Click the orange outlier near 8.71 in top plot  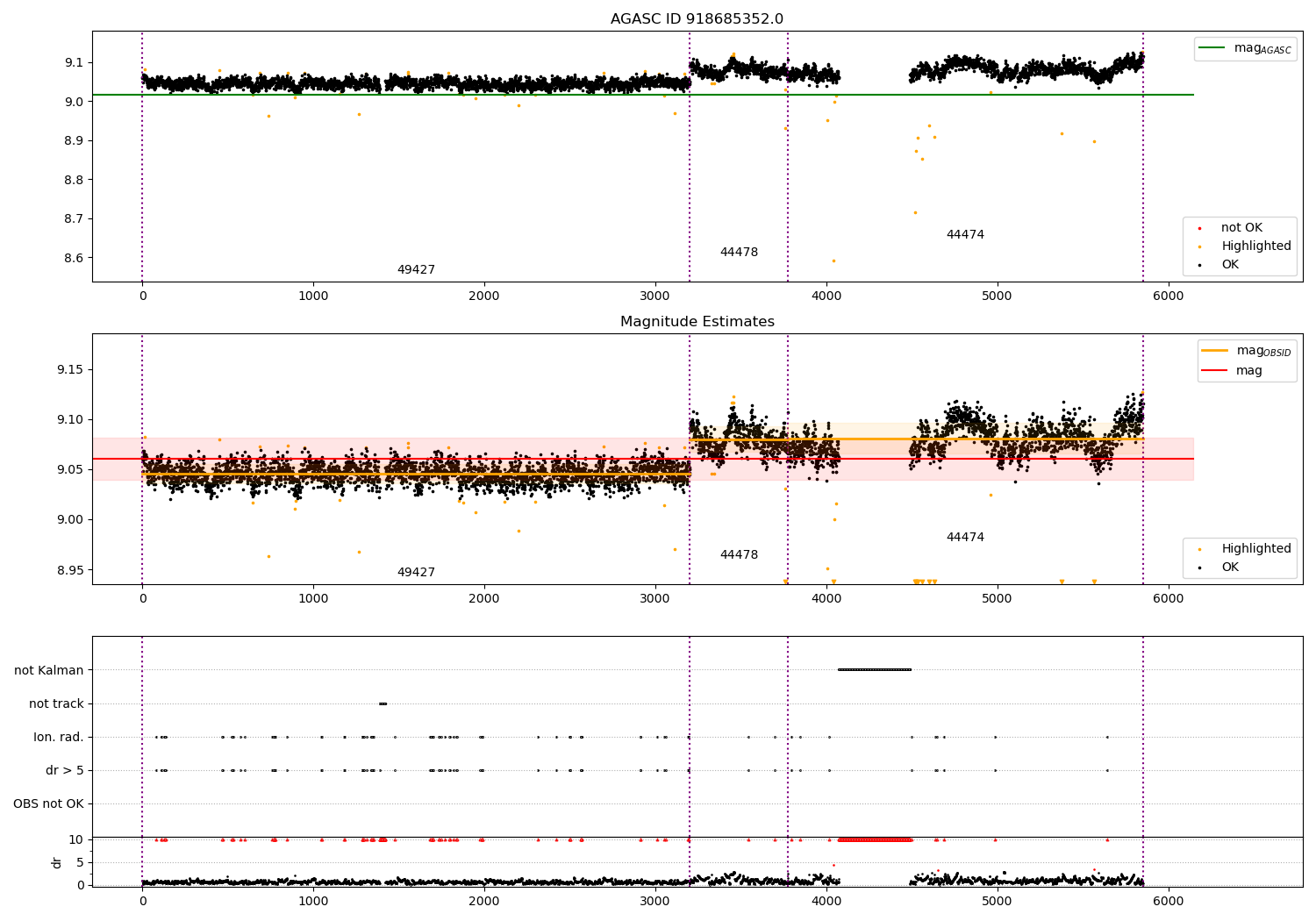click(915, 212)
